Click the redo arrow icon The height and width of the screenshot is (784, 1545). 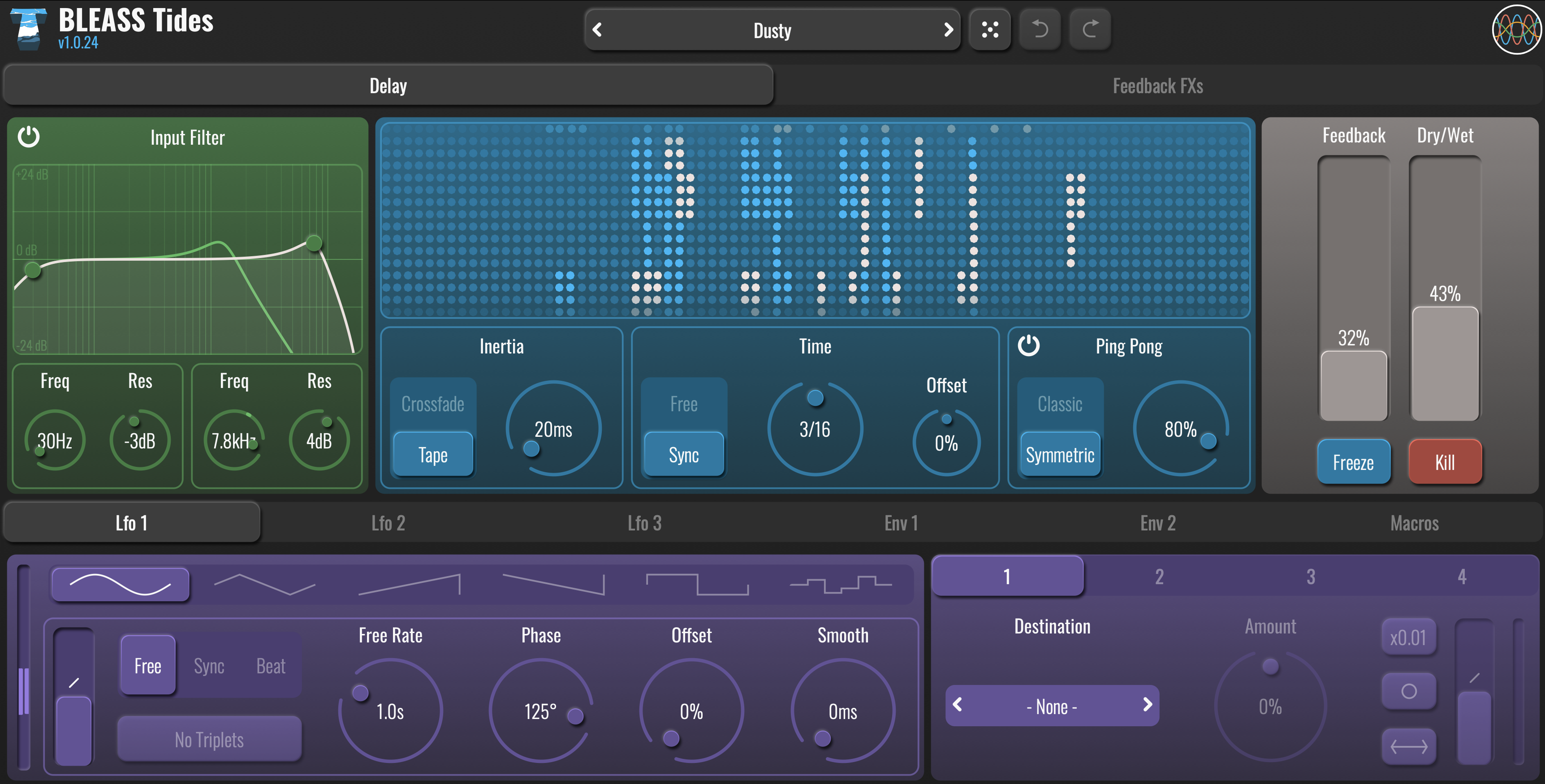tap(1090, 29)
